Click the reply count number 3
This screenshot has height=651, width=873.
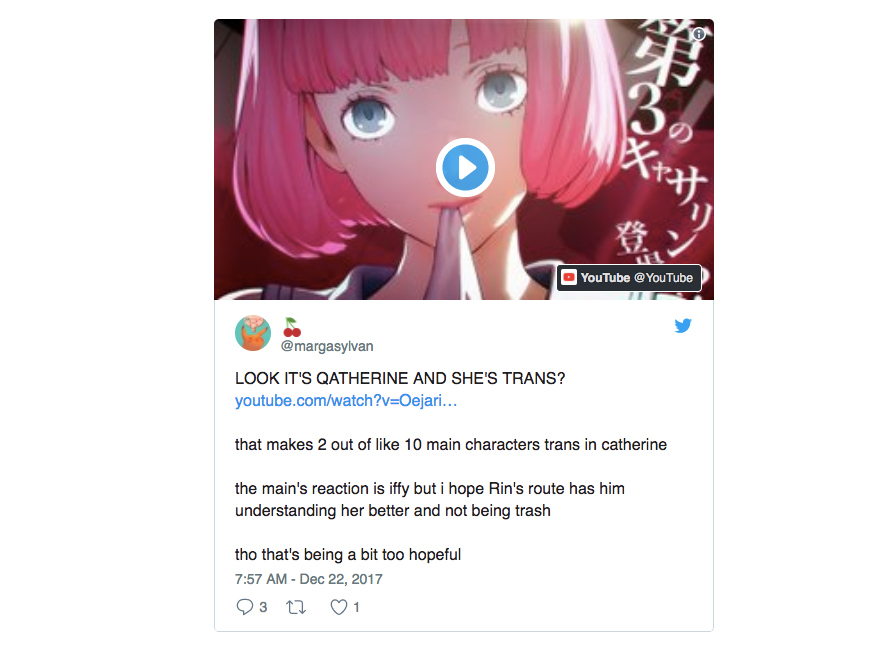pyautogui.click(x=263, y=607)
